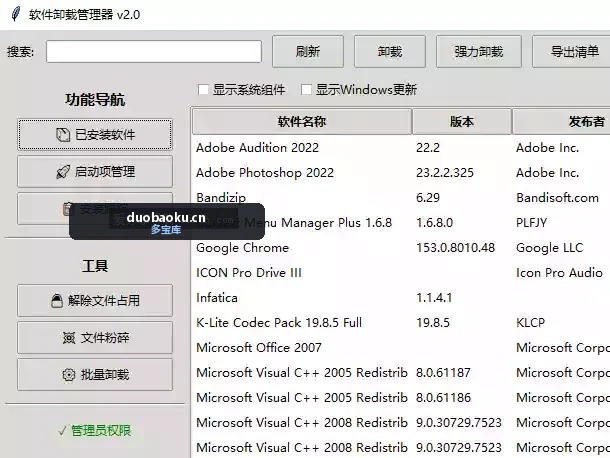This screenshot has height=458, width=610.
Task: Select Microsoft Office 2007 row
Action: [x=401, y=347]
